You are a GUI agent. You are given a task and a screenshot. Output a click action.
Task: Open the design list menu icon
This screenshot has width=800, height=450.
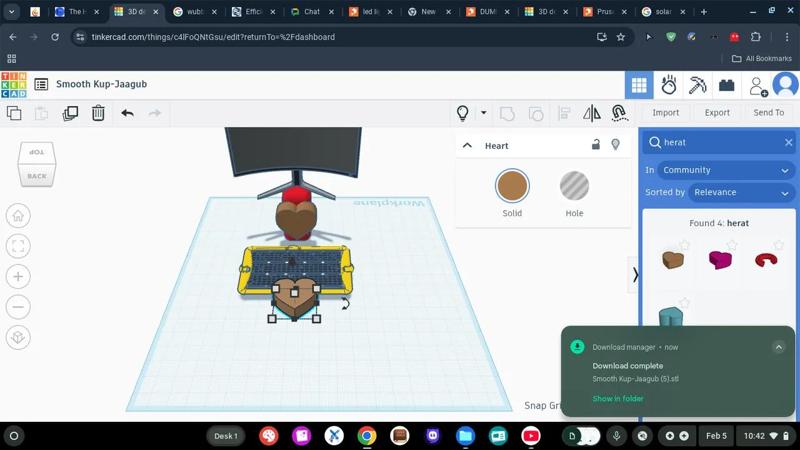point(41,84)
